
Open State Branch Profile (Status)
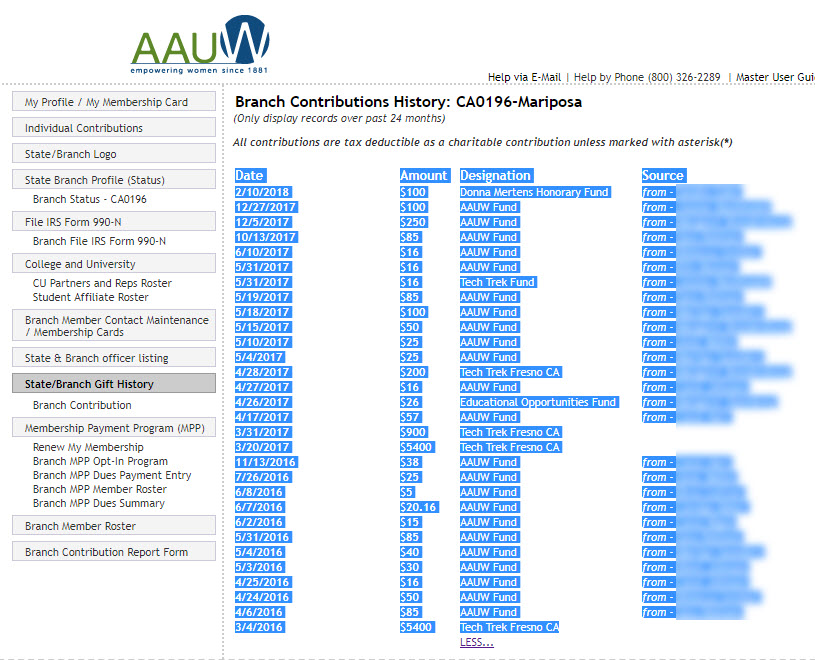tap(114, 180)
